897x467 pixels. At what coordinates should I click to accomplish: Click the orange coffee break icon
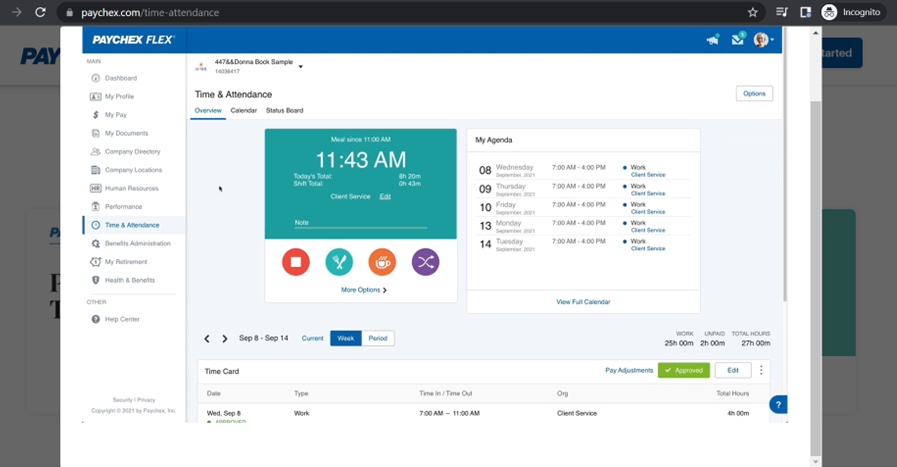[x=382, y=262]
